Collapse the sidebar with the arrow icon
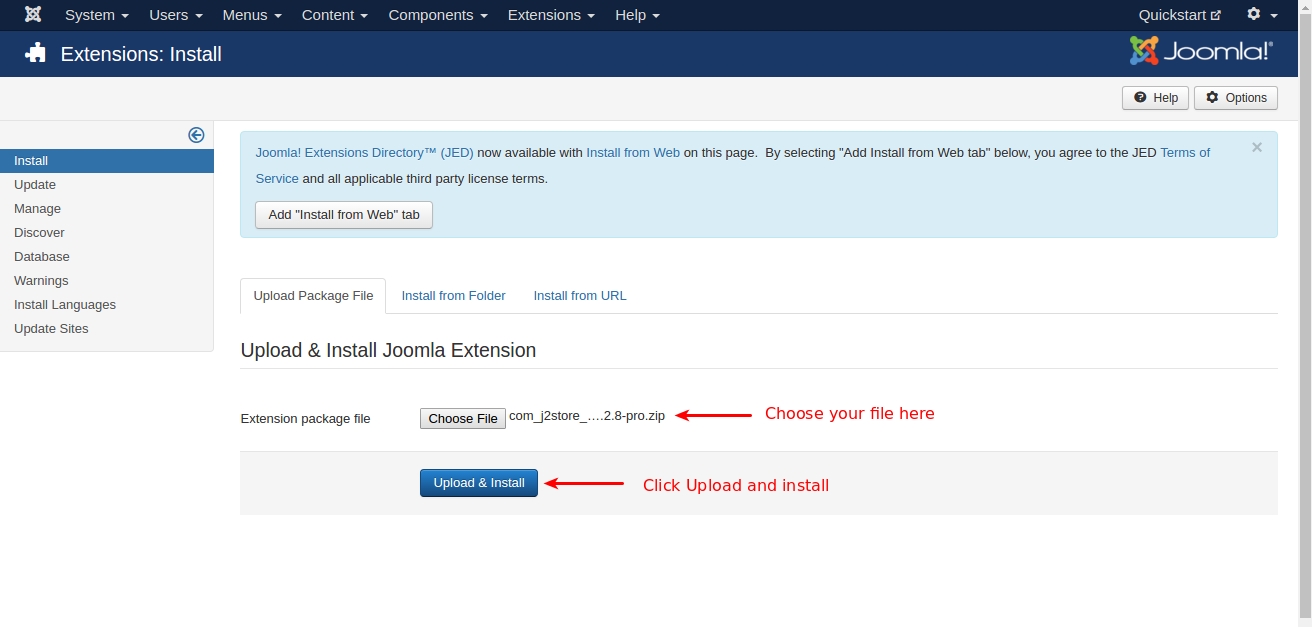 [x=196, y=135]
